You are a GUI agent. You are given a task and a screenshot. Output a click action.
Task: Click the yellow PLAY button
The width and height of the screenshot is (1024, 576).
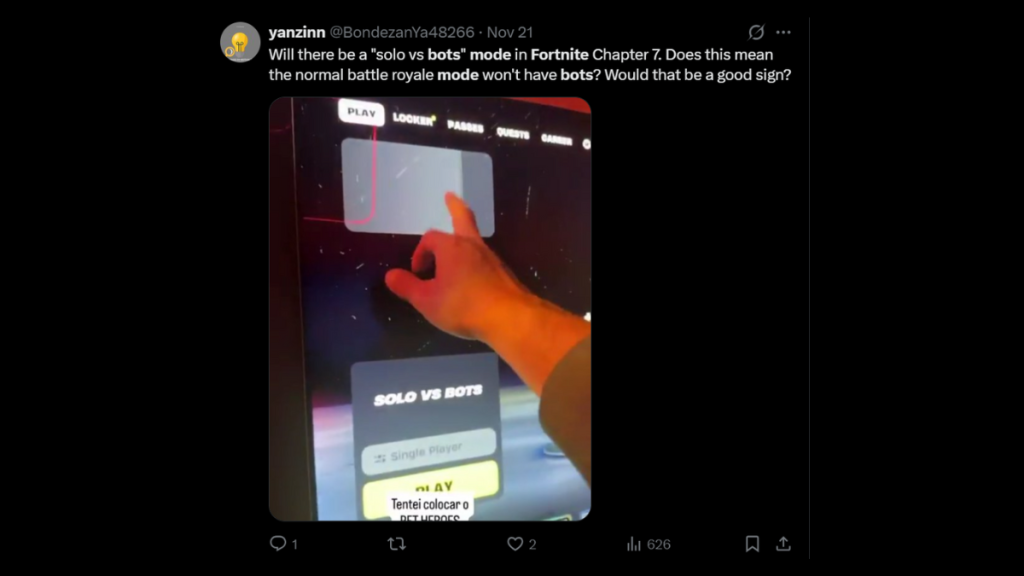coord(432,488)
